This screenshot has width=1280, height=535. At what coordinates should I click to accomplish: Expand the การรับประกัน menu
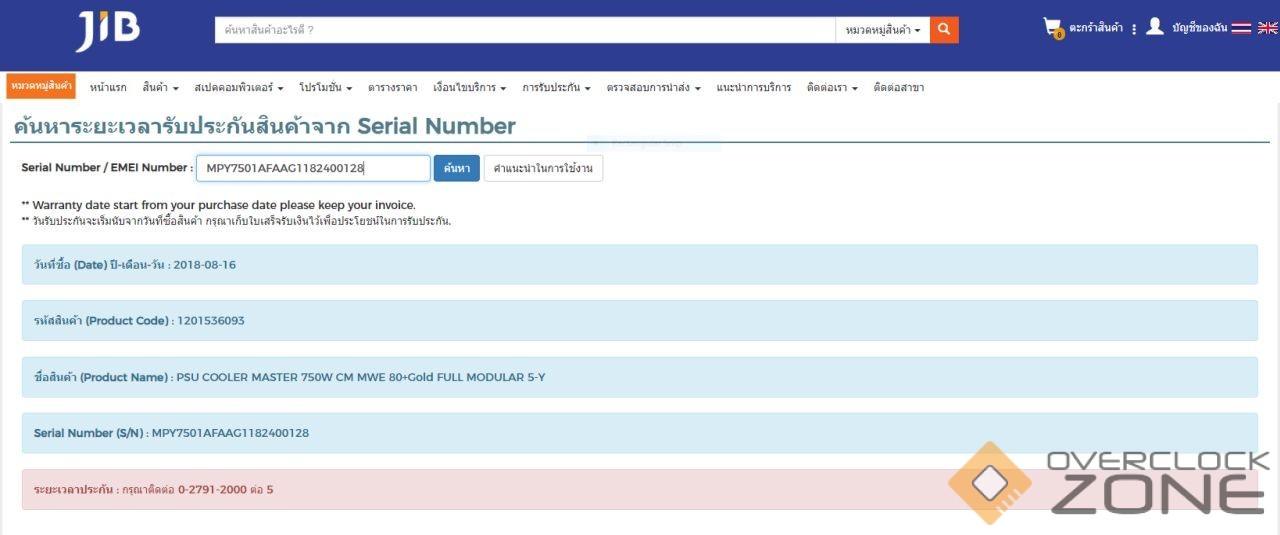[556, 88]
